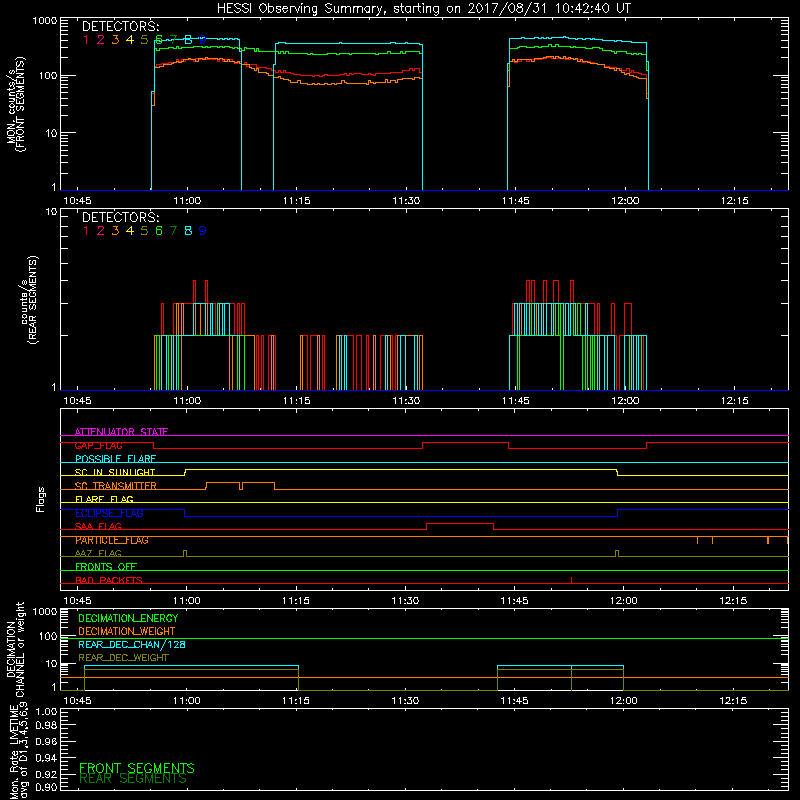Click the HESSI Observing Summary title text

click(x=424, y=9)
